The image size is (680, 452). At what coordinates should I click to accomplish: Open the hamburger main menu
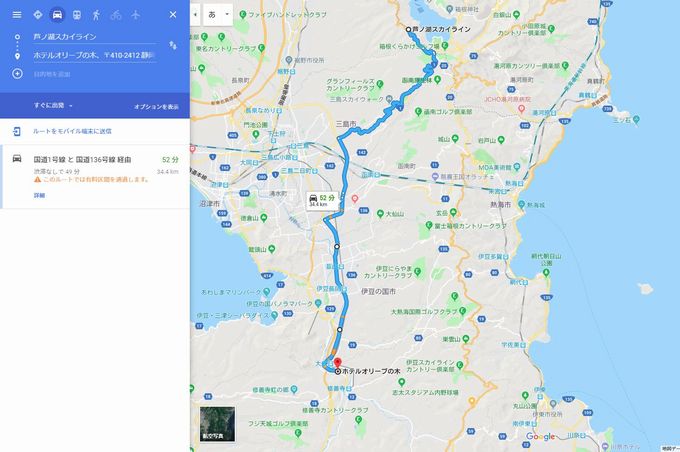pyautogui.click(x=16, y=15)
